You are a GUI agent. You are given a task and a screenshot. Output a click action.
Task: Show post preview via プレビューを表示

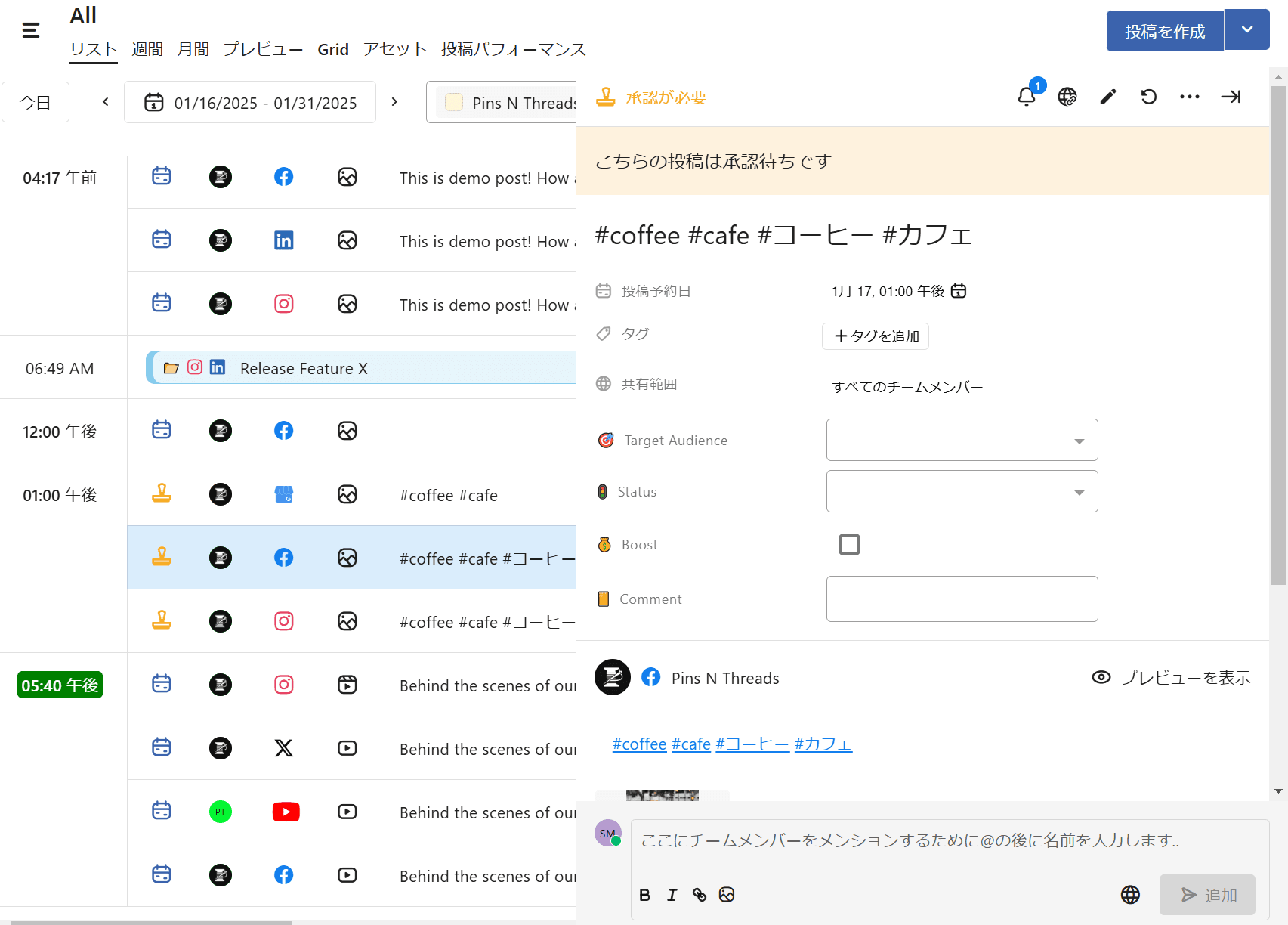coord(1172,678)
